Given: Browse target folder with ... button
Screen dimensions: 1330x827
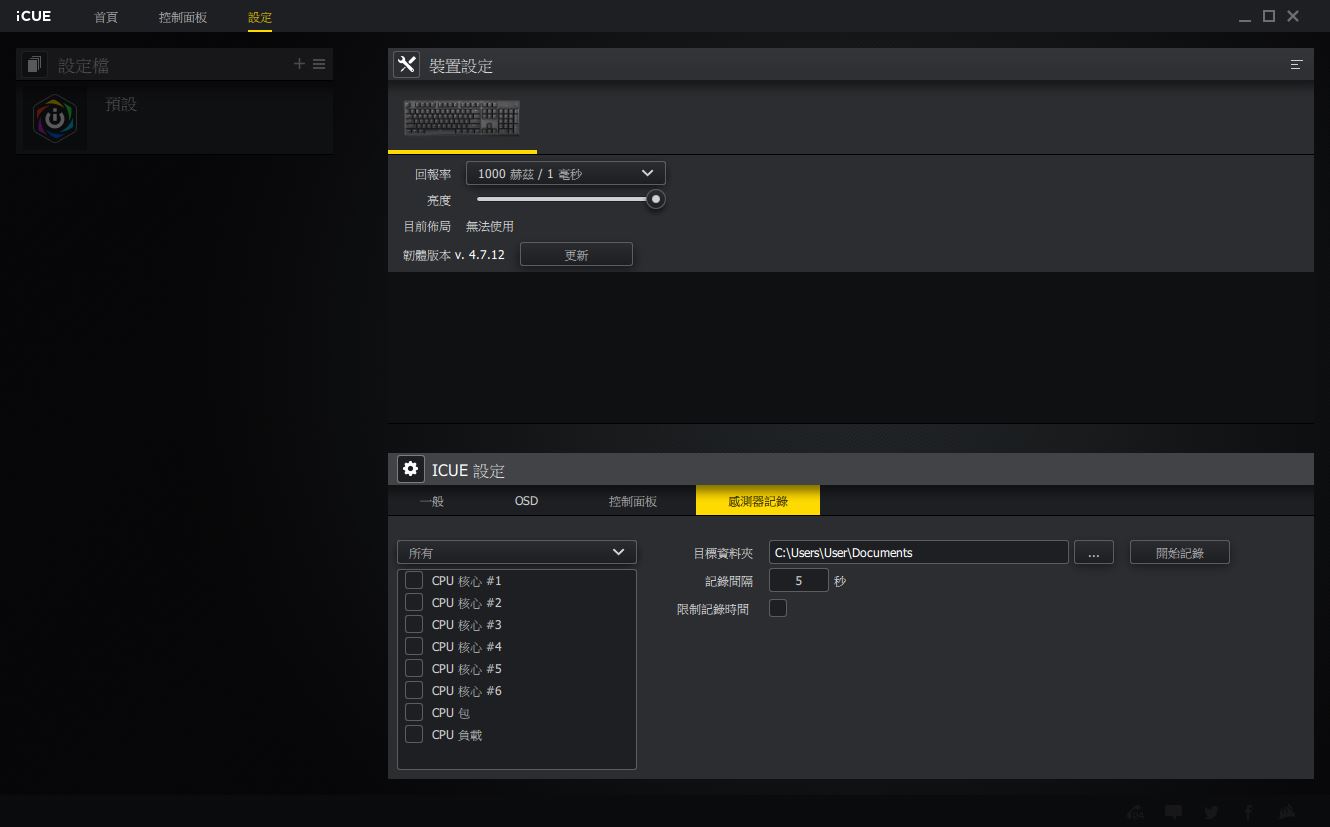Looking at the screenshot, I should [1094, 552].
